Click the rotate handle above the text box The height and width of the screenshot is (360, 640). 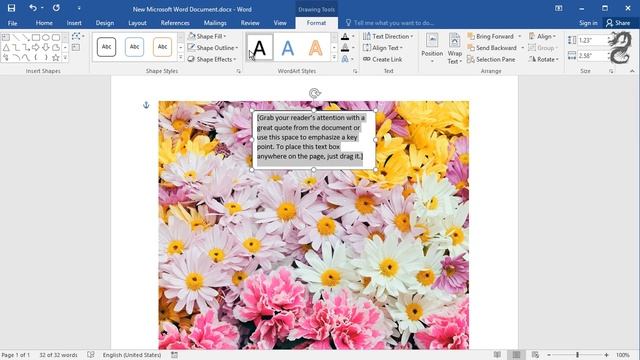point(314,93)
